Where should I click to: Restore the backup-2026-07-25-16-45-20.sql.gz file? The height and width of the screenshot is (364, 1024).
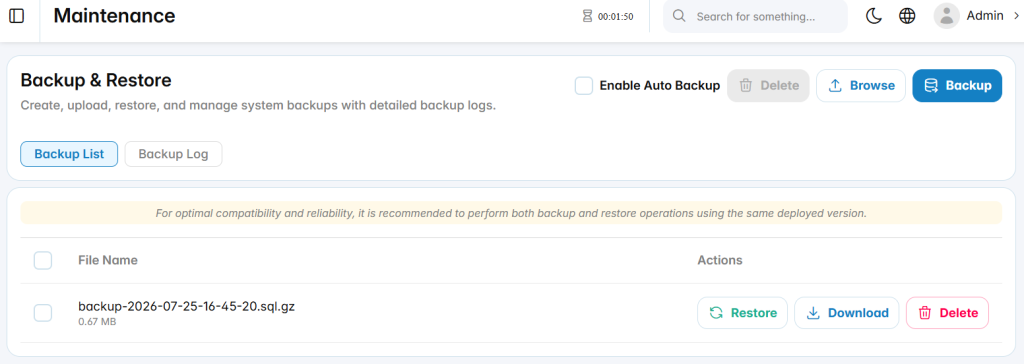click(x=743, y=313)
